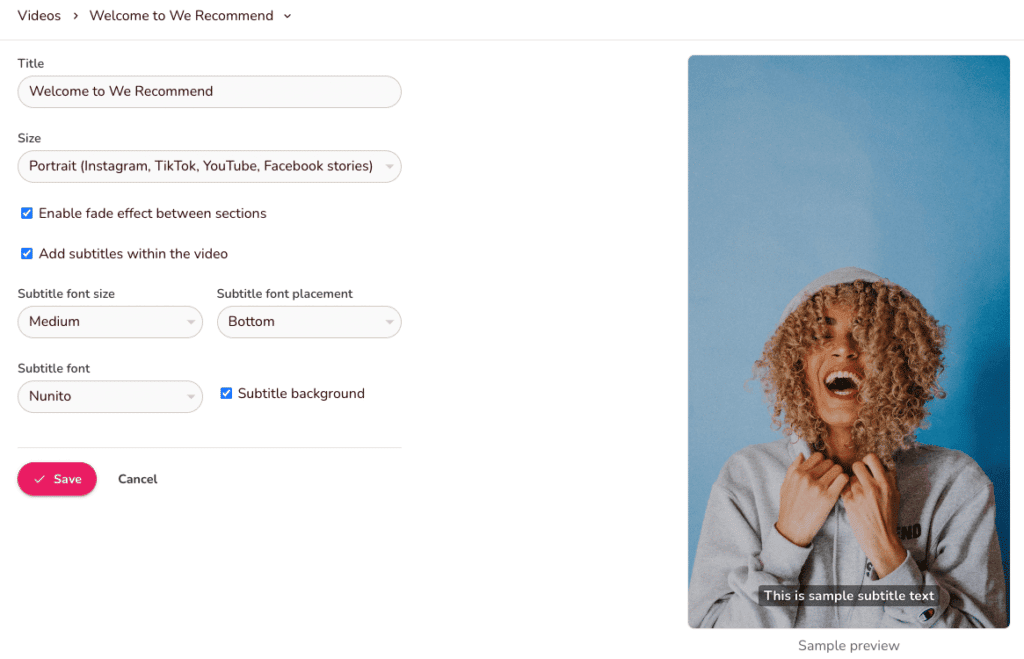The width and height of the screenshot is (1024, 659).
Task: Click the Save button
Action: tap(57, 479)
